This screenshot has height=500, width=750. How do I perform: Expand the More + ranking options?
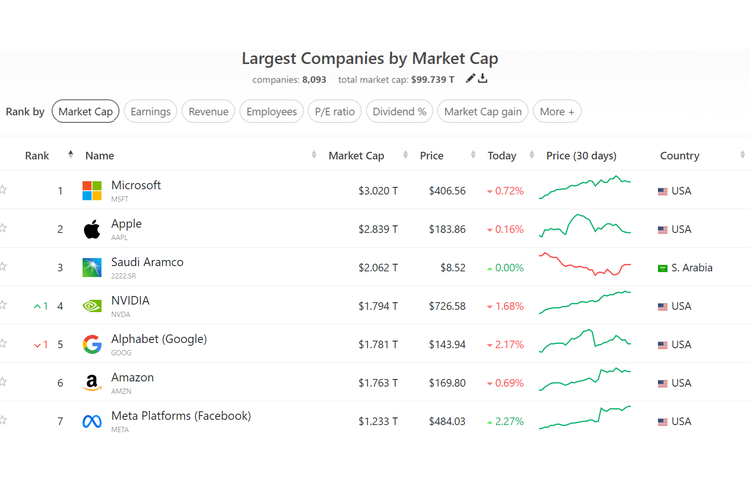[557, 112]
